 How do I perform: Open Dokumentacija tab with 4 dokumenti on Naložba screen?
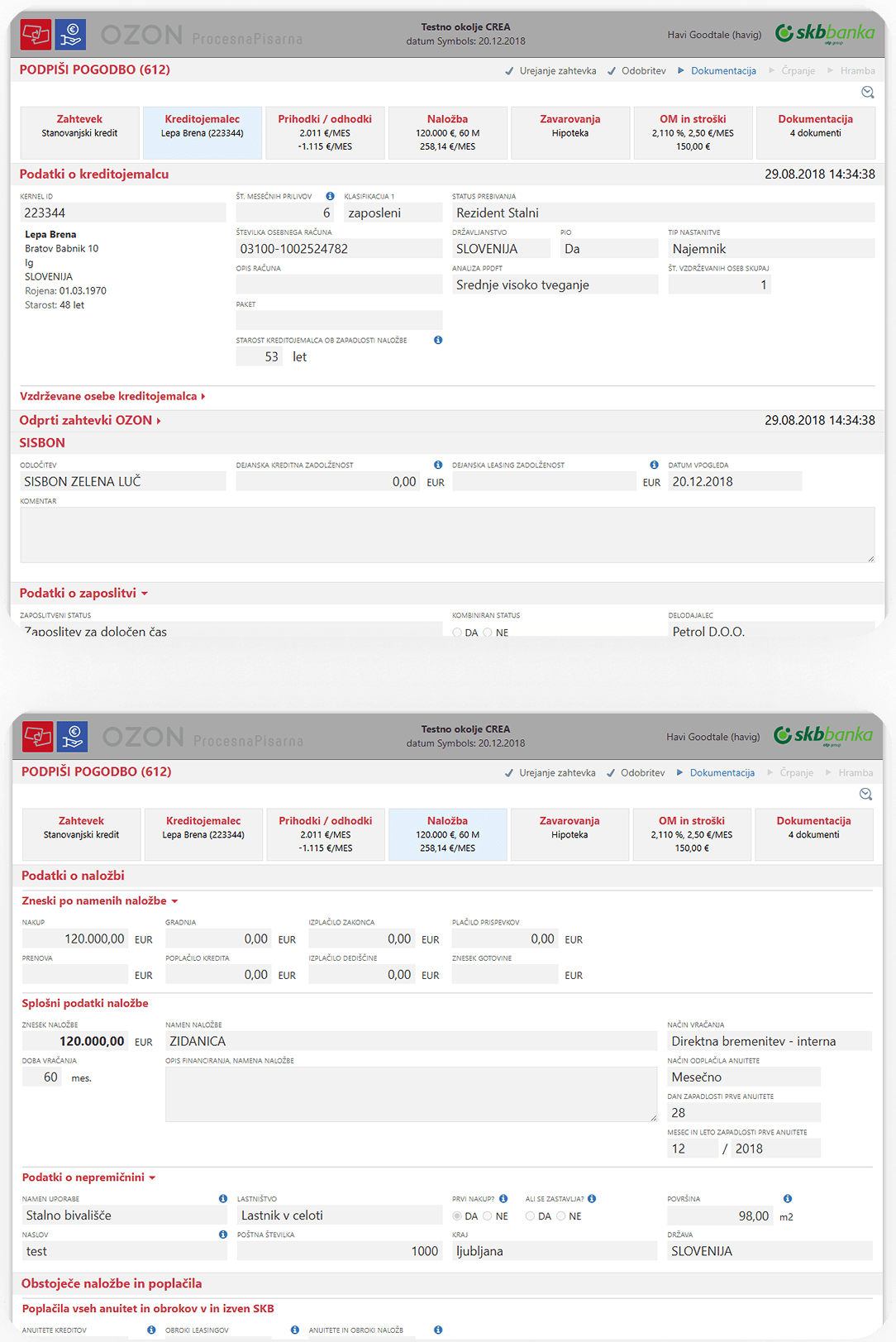click(x=814, y=834)
